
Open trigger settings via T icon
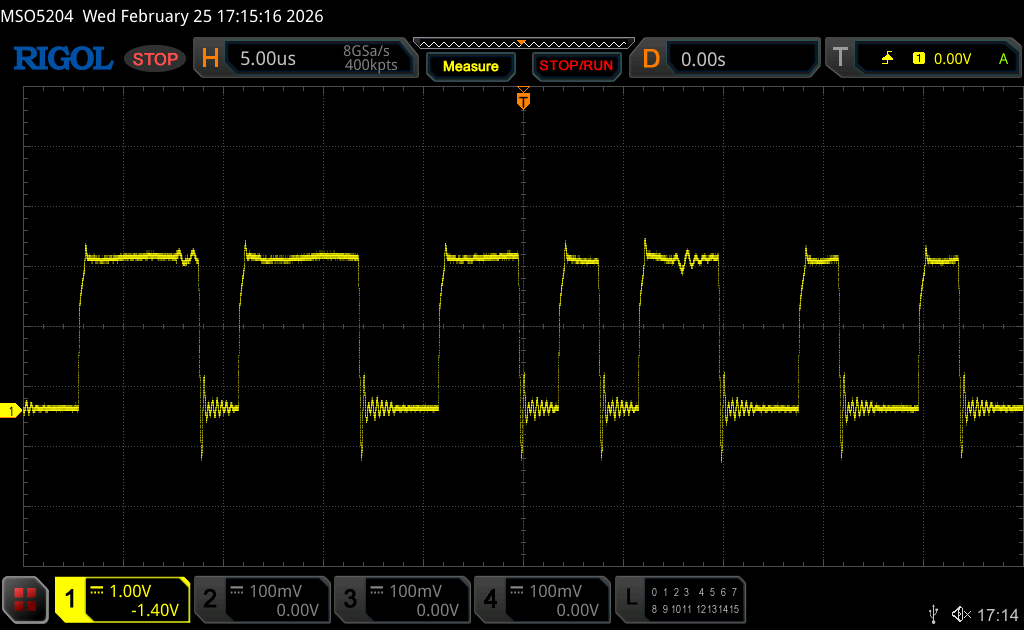point(840,59)
